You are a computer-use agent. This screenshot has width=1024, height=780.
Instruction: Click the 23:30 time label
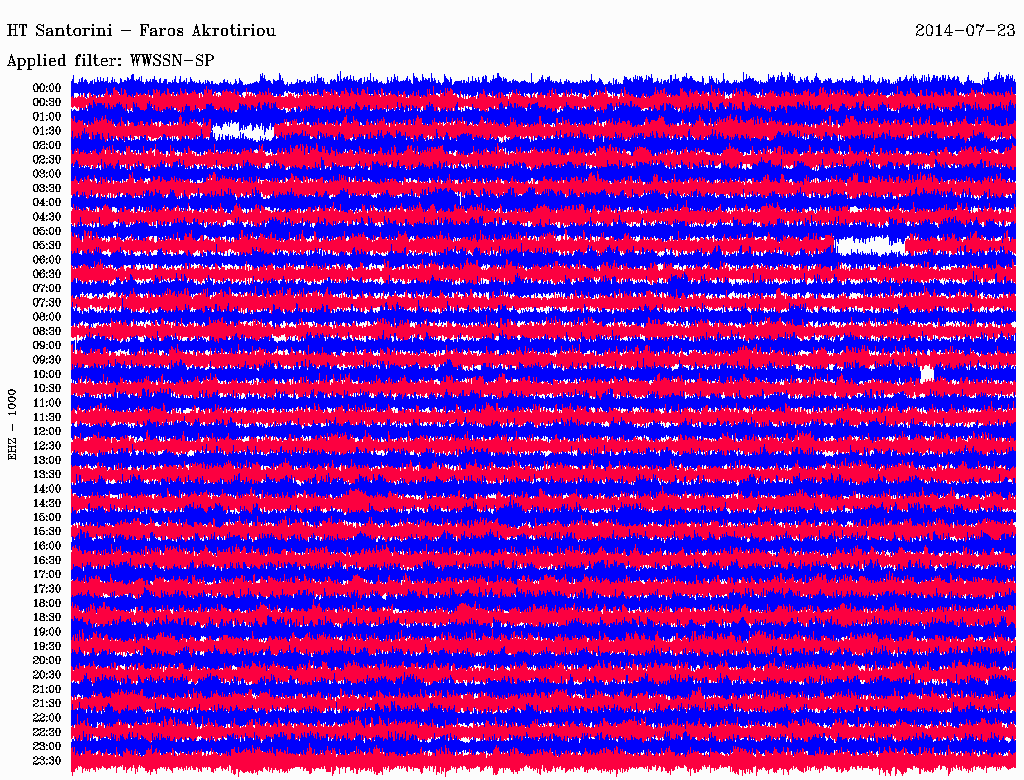click(x=47, y=761)
